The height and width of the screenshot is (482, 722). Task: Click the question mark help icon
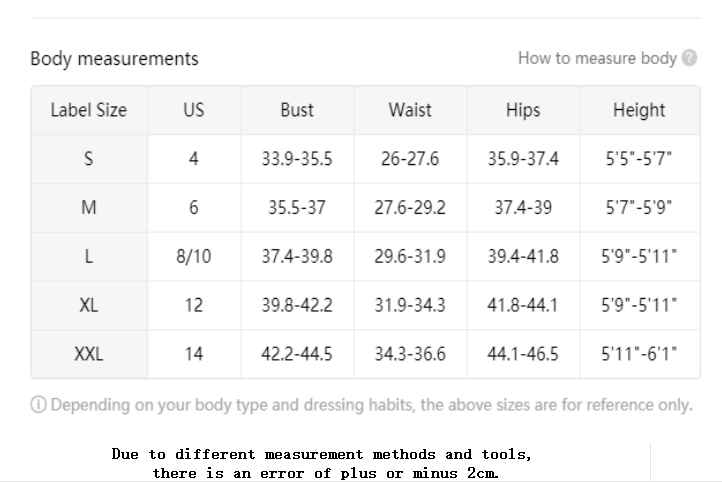(x=689, y=58)
